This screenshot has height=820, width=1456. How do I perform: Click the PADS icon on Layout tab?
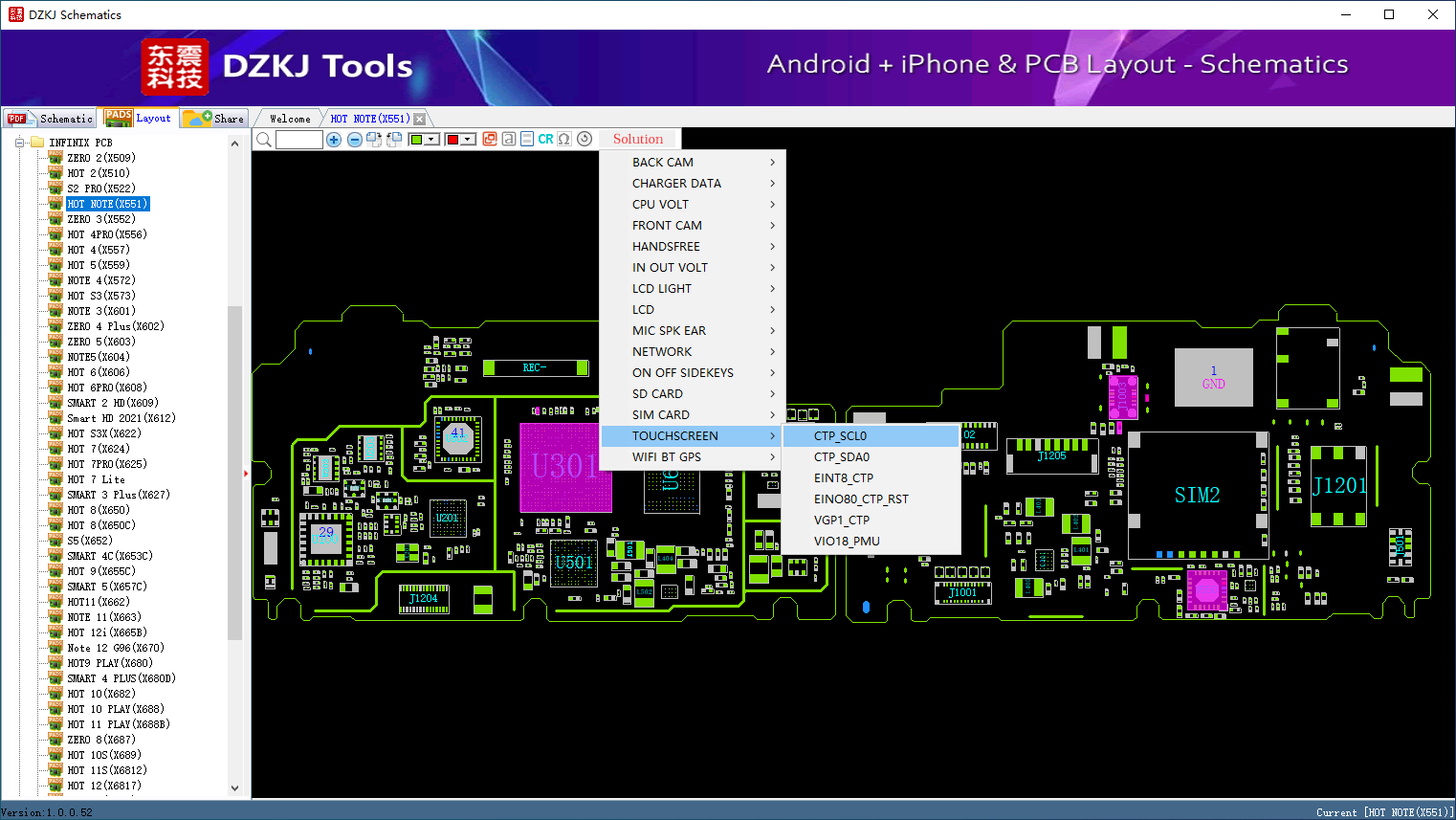[x=119, y=118]
